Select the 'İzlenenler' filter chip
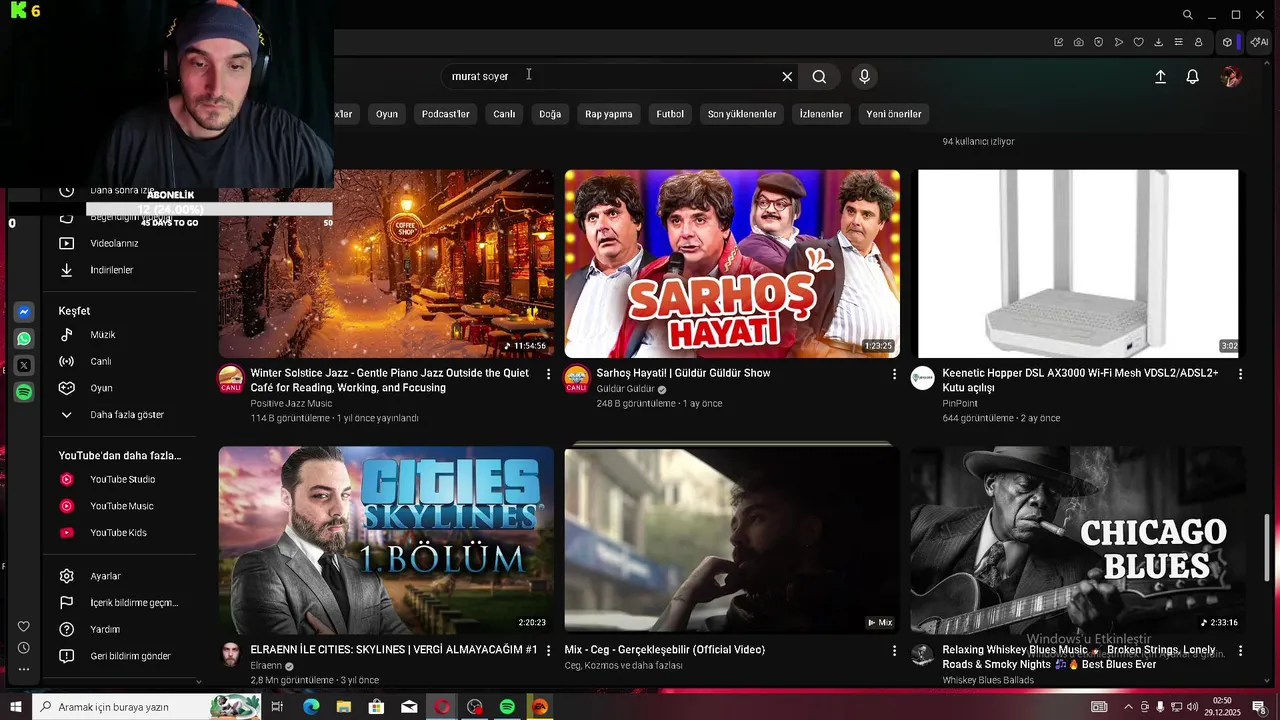The image size is (1280, 720). coord(821,114)
